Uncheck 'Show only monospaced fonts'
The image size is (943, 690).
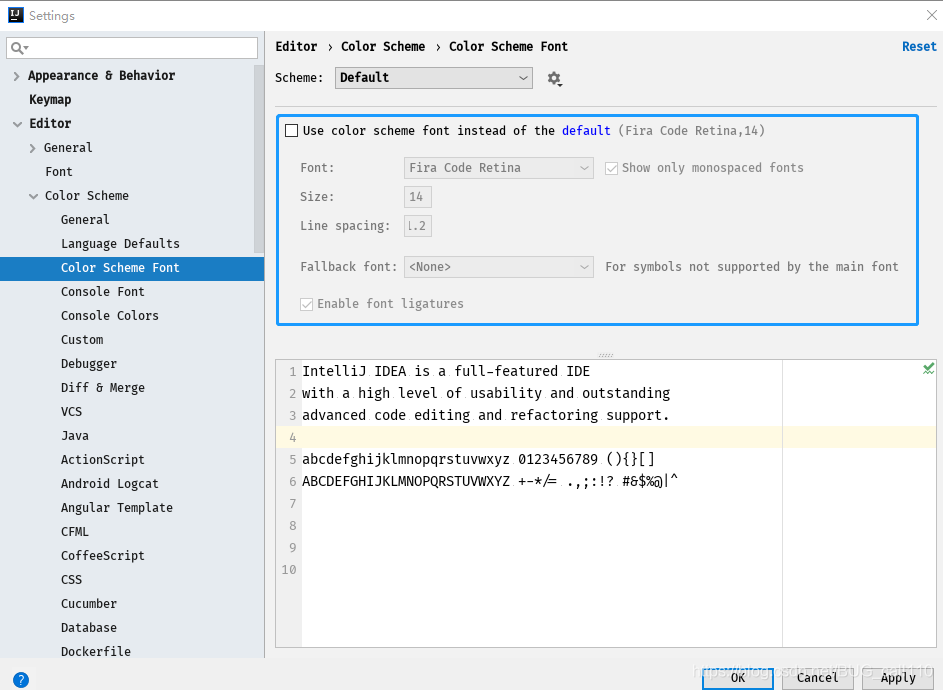click(x=613, y=168)
